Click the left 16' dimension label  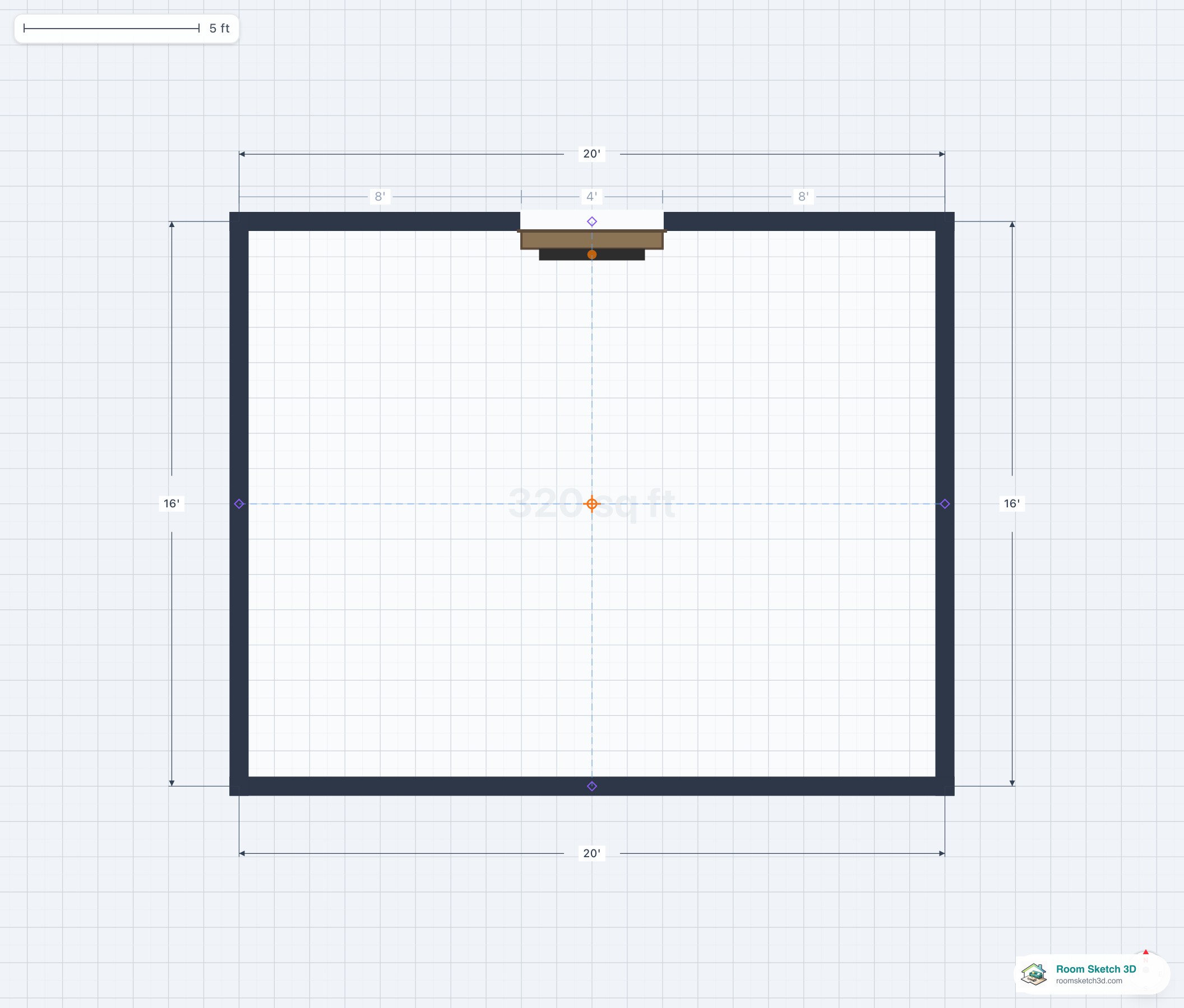pyautogui.click(x=172, y=503)
